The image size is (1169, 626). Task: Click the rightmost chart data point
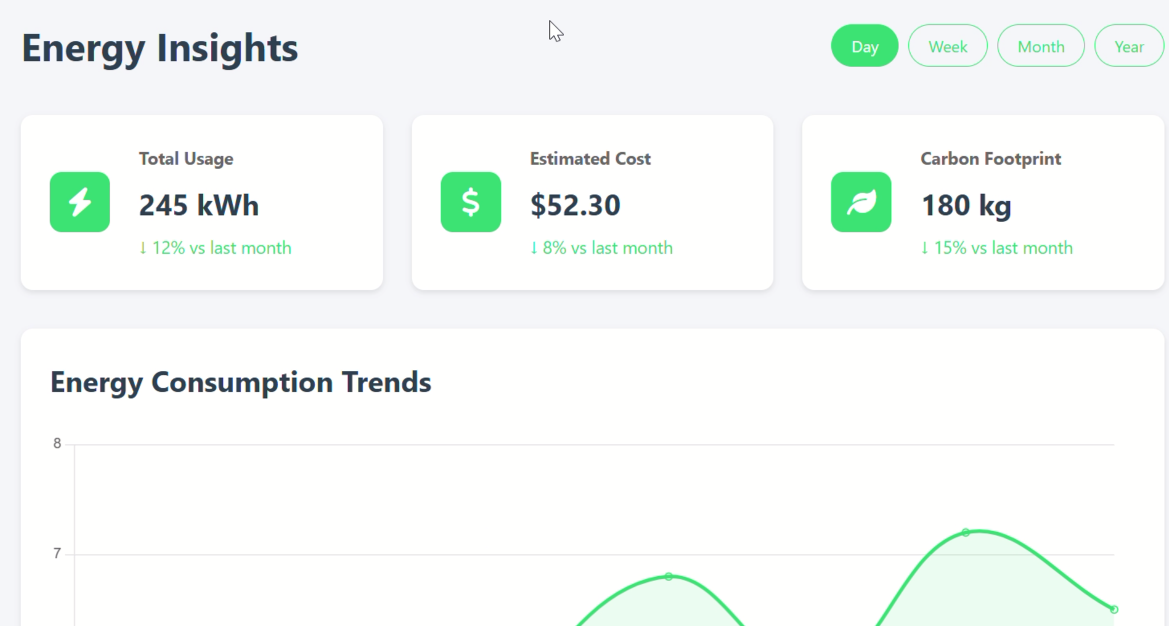1114,610
